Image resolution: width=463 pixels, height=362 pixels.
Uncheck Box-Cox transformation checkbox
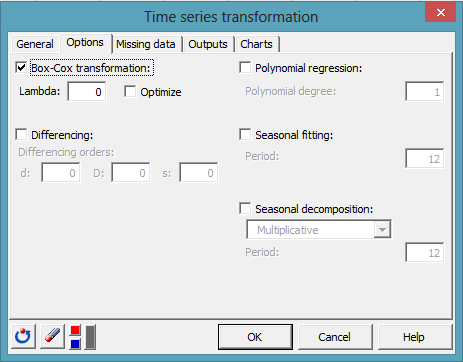coord(21,68)
